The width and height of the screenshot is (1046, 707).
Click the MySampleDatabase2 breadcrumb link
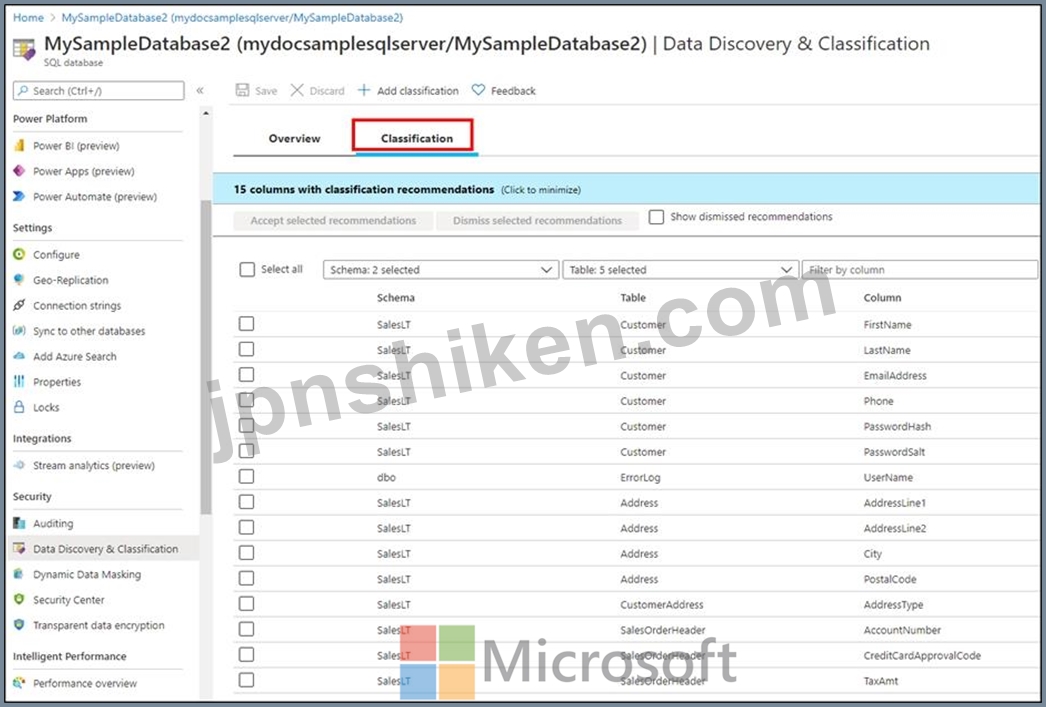(232, 17)
